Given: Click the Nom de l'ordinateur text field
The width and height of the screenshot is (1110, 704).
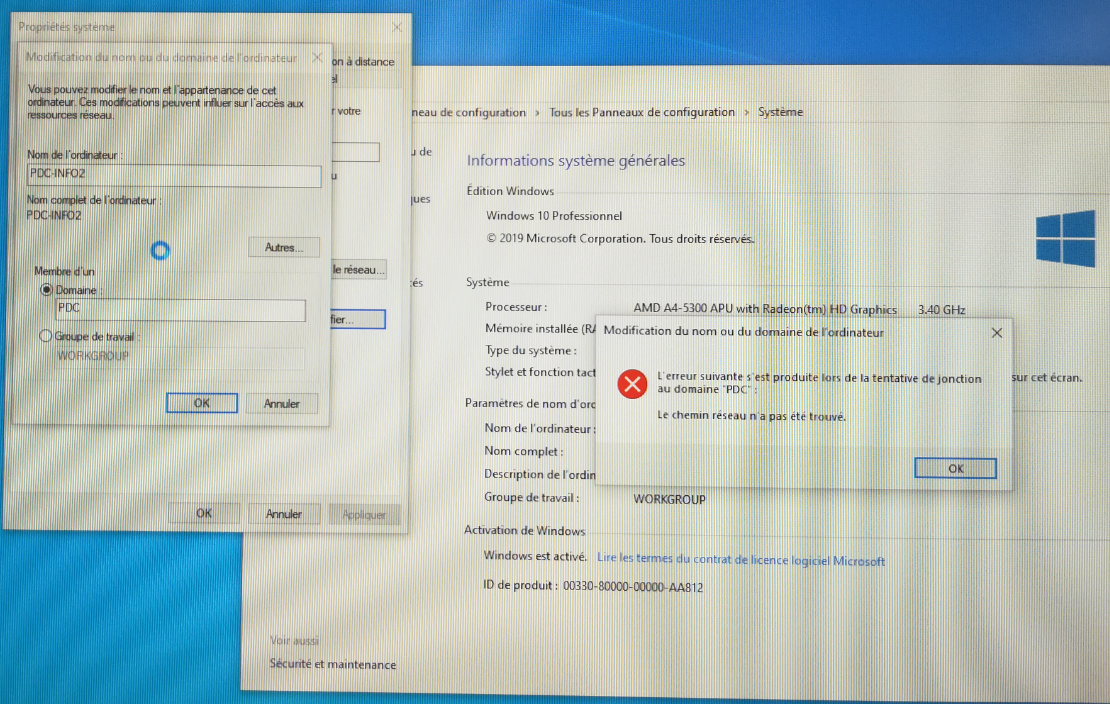Looking at the screenshot, I should click(174, 175).
